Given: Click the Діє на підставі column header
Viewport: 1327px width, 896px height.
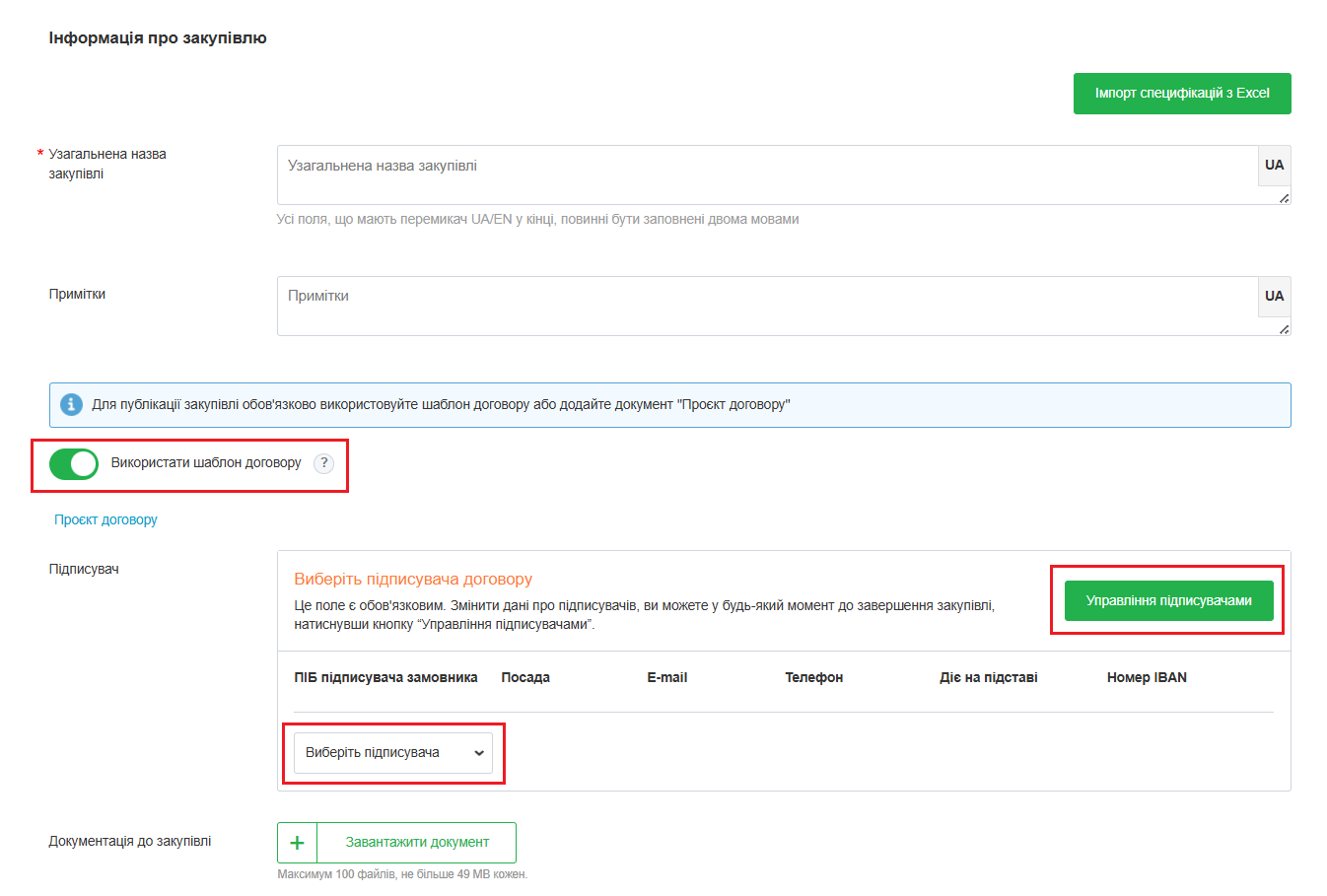Looking at the screenshot, I should point(988,678).
